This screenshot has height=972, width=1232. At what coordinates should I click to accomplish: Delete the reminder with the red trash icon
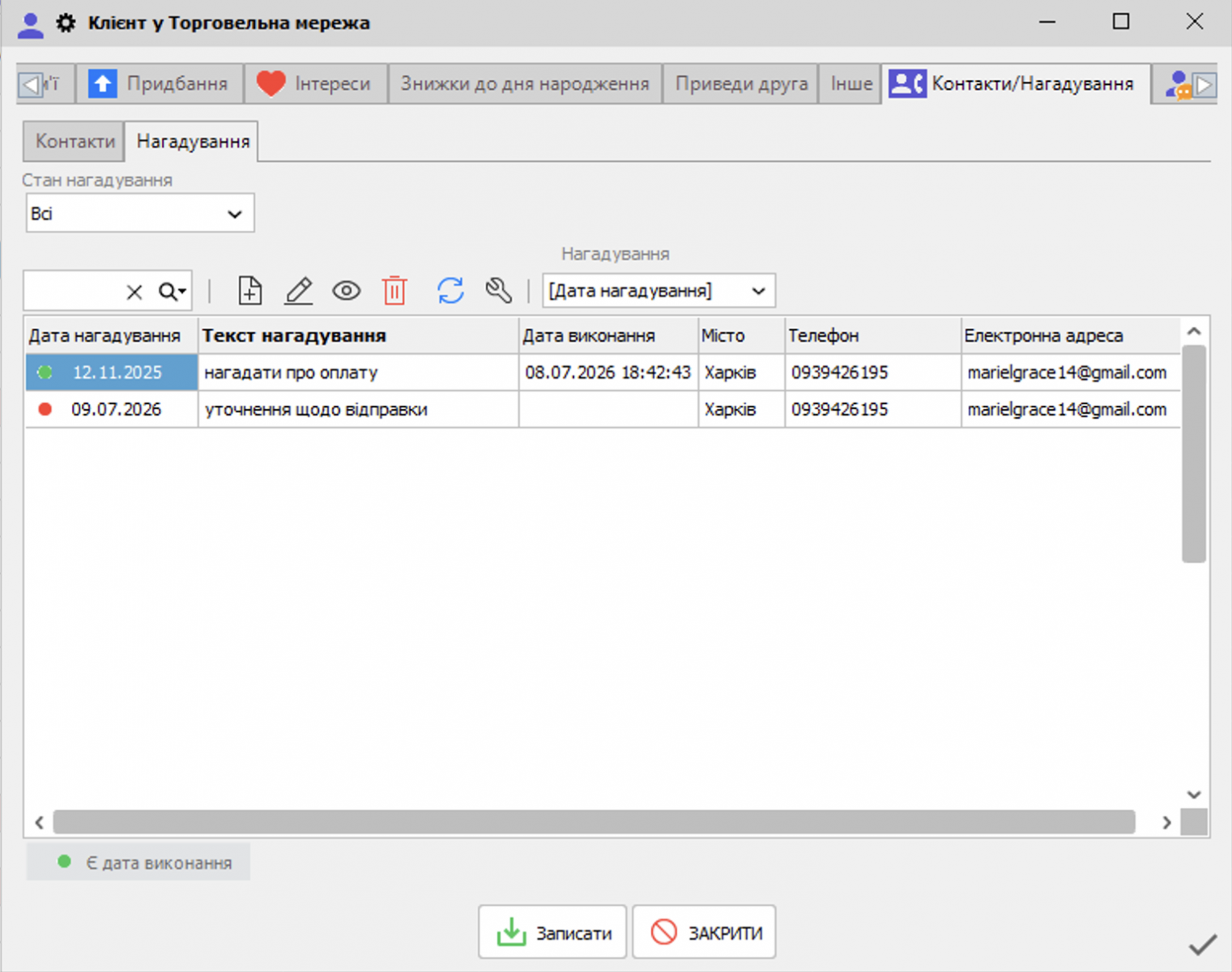click(x=394, y=290)
